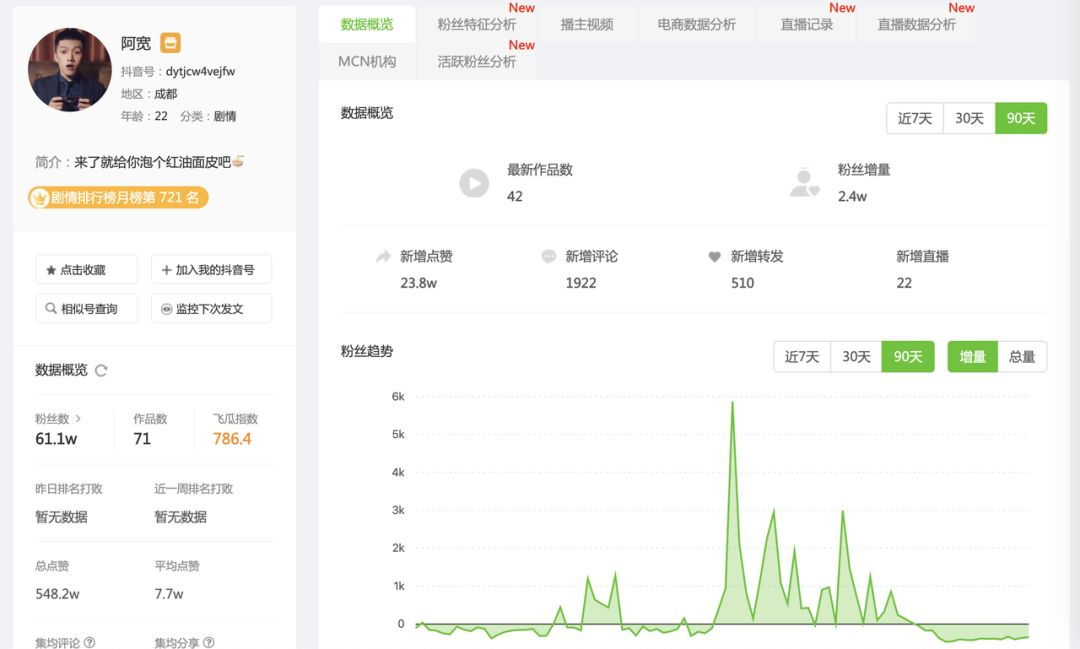Click the share-arrow icon beside 新增点赞

coord(384,257)
